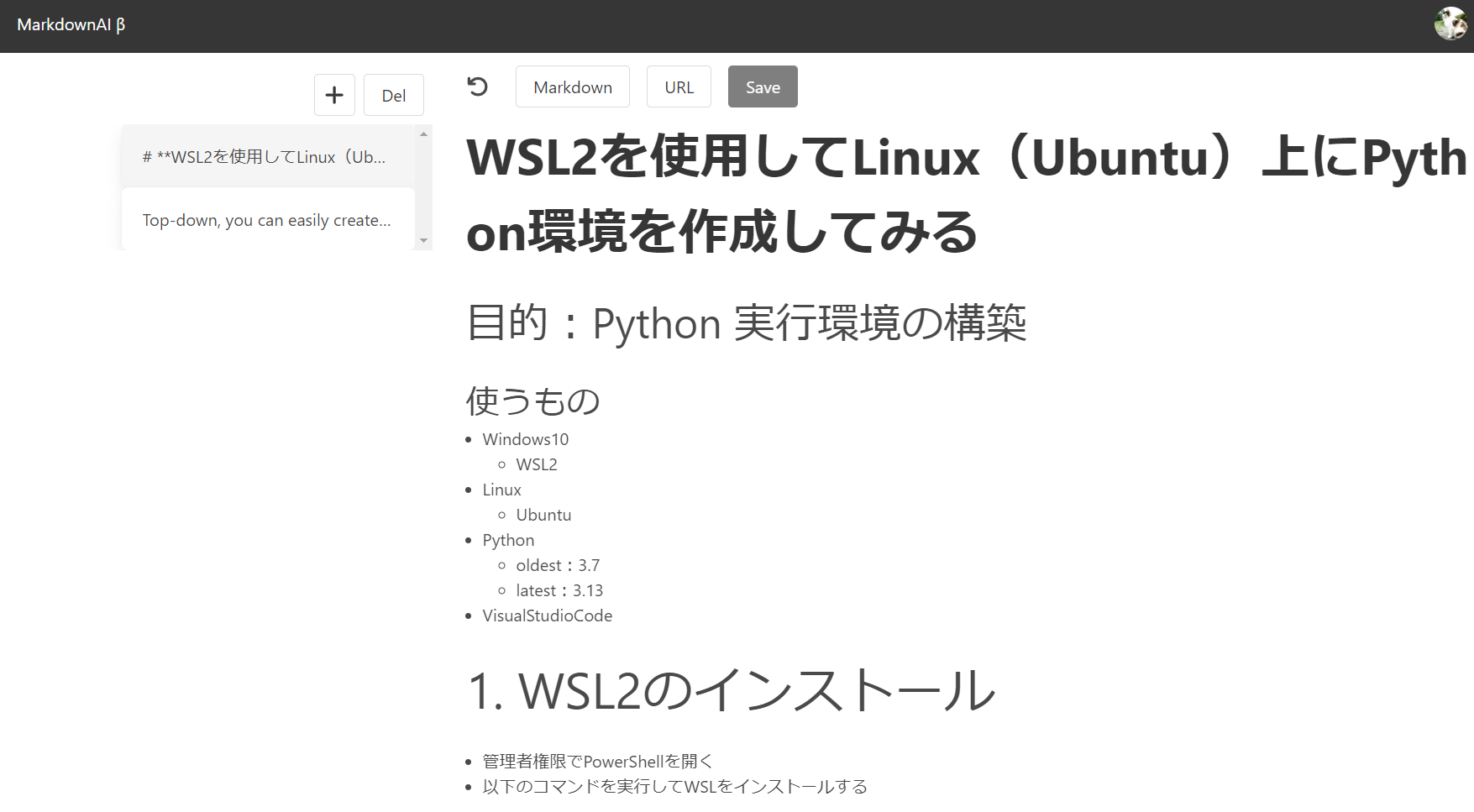Save the current document
The height and width of the screenshot is (812, 1474).
tap(762, 86)
